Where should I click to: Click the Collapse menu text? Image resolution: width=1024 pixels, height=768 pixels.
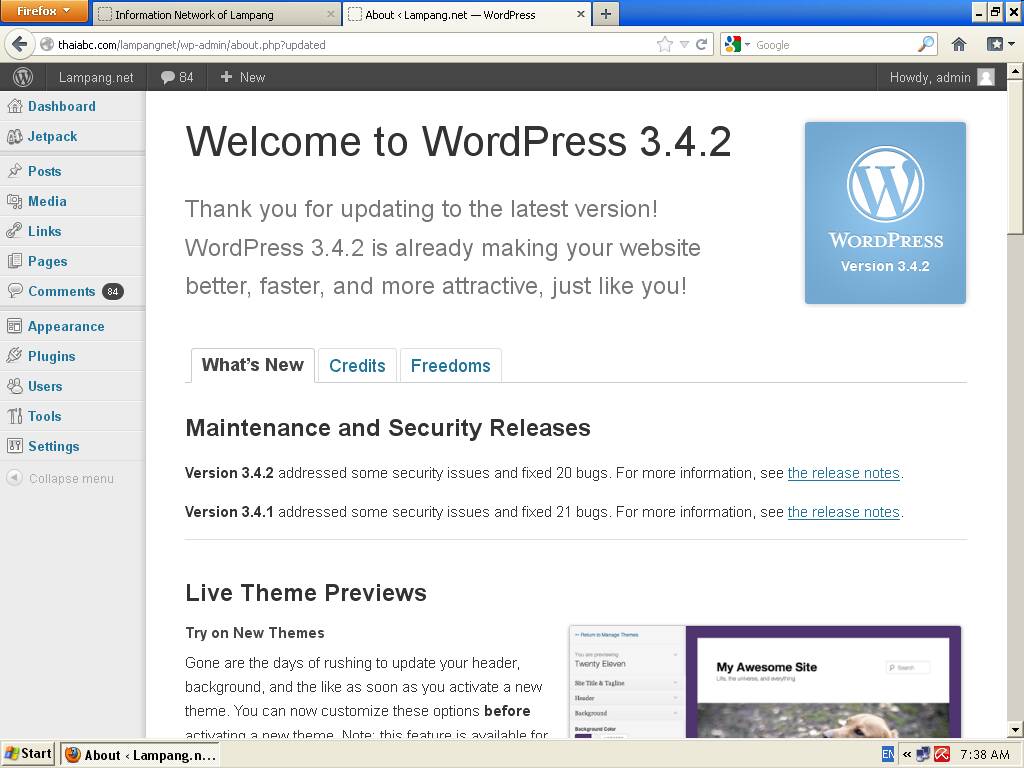(71, 479)
